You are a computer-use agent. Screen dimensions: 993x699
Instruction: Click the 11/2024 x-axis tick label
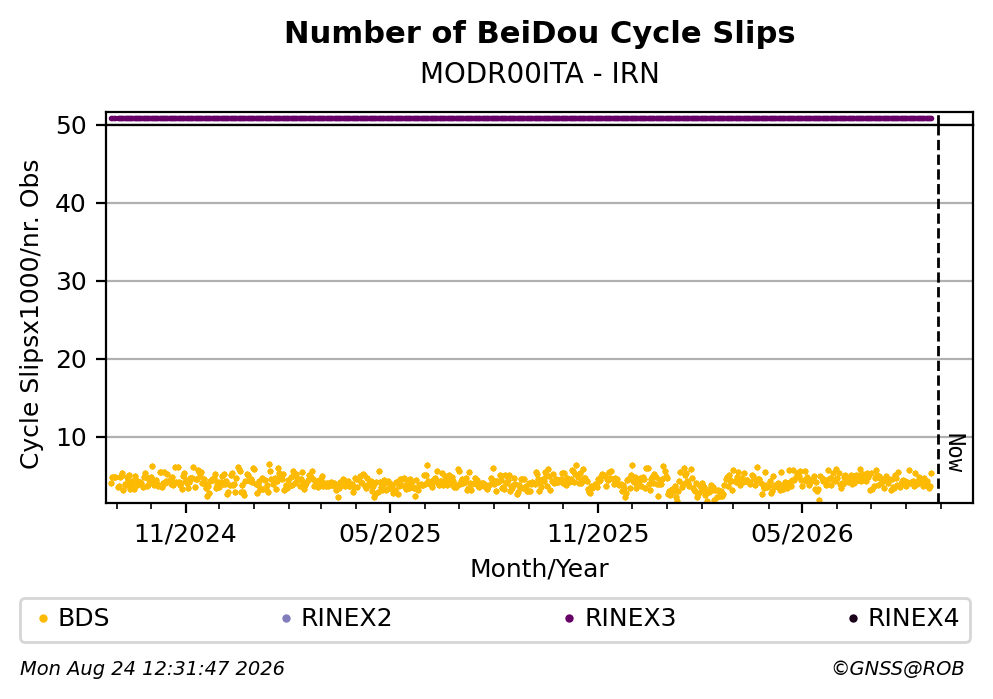click(x=186, y=534)
